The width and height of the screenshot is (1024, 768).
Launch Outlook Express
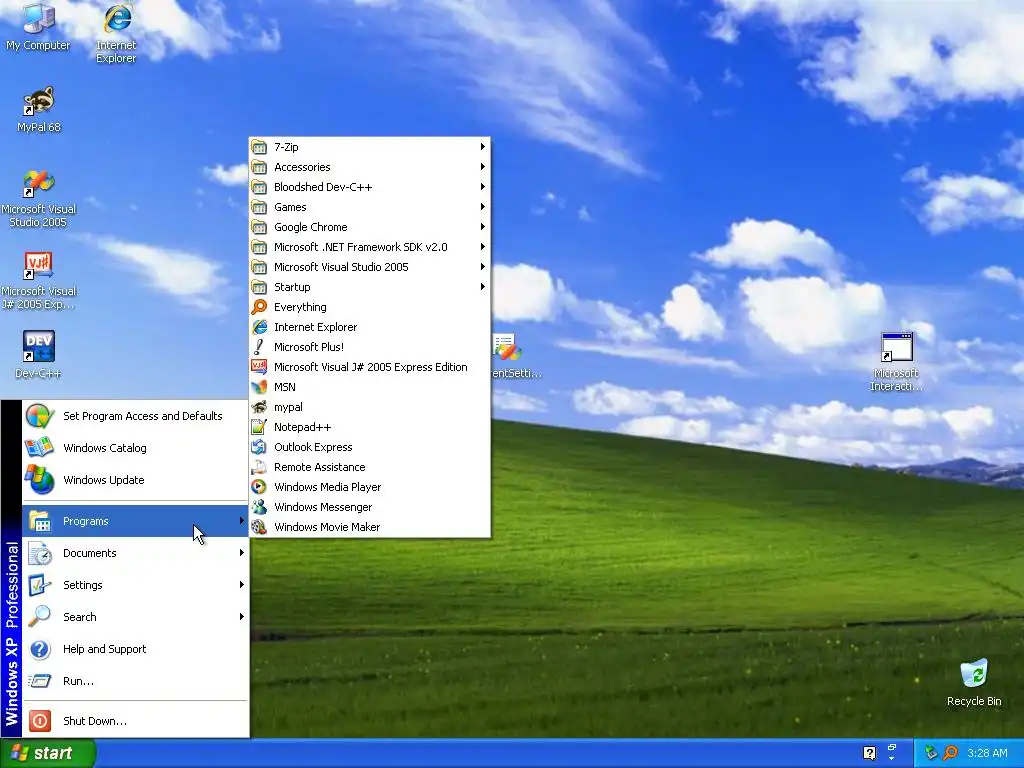tap(370, 447)
